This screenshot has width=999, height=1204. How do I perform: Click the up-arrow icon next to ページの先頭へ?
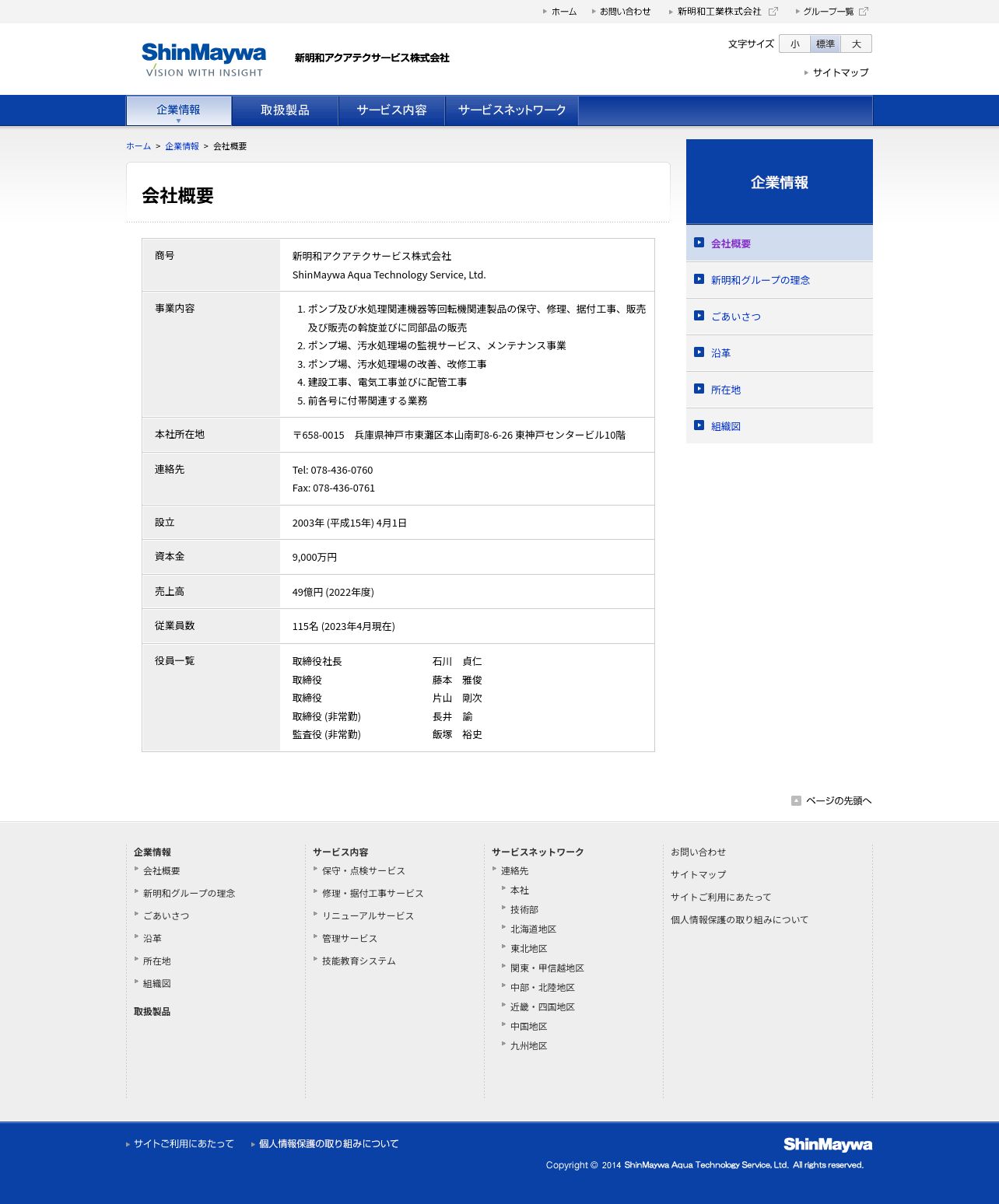pyautogui.click(x=796, y=800)
